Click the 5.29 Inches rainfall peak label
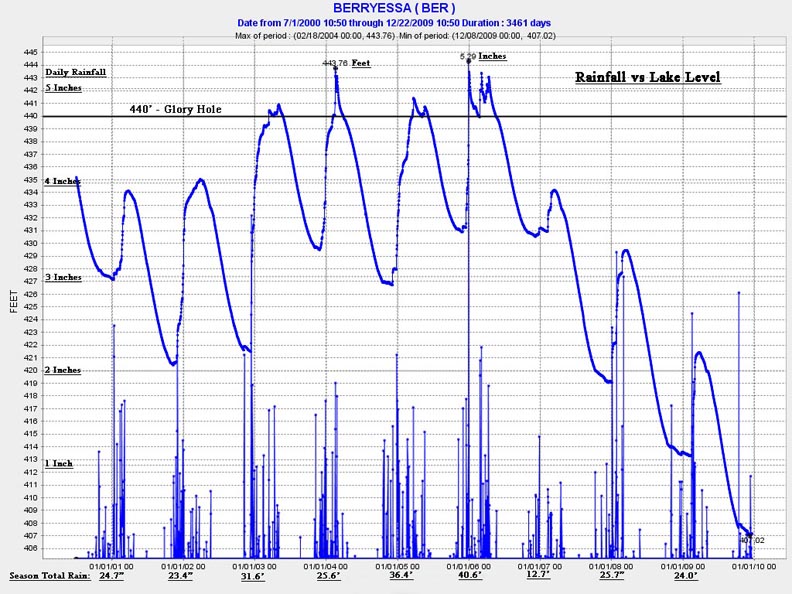792x594 pixels. pos(482,57)
